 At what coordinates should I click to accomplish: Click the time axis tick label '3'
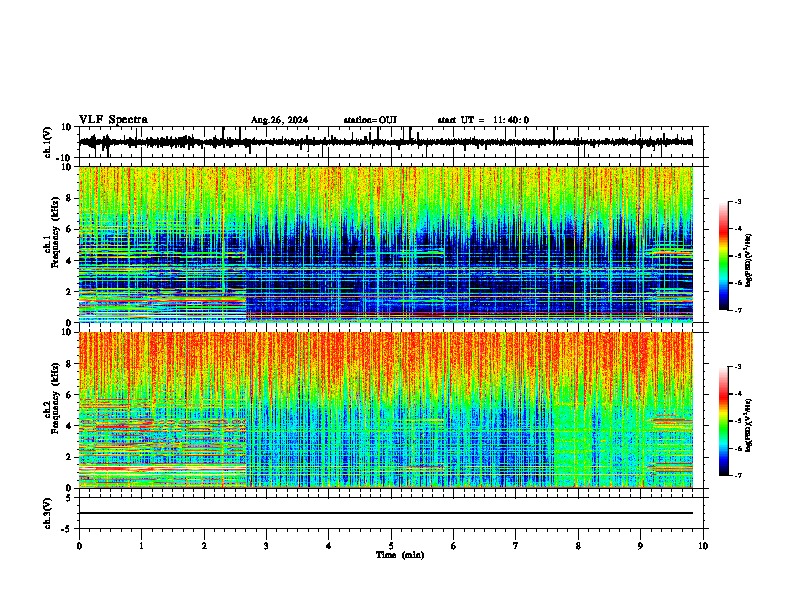coord(266,546)
